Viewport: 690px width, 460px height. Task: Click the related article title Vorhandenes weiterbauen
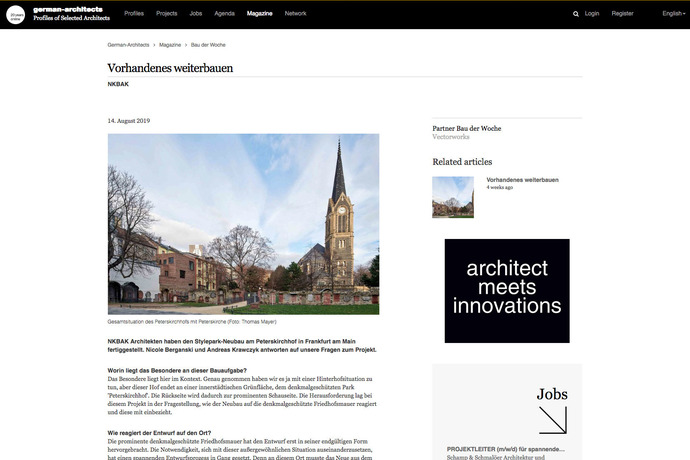[522, 179]
